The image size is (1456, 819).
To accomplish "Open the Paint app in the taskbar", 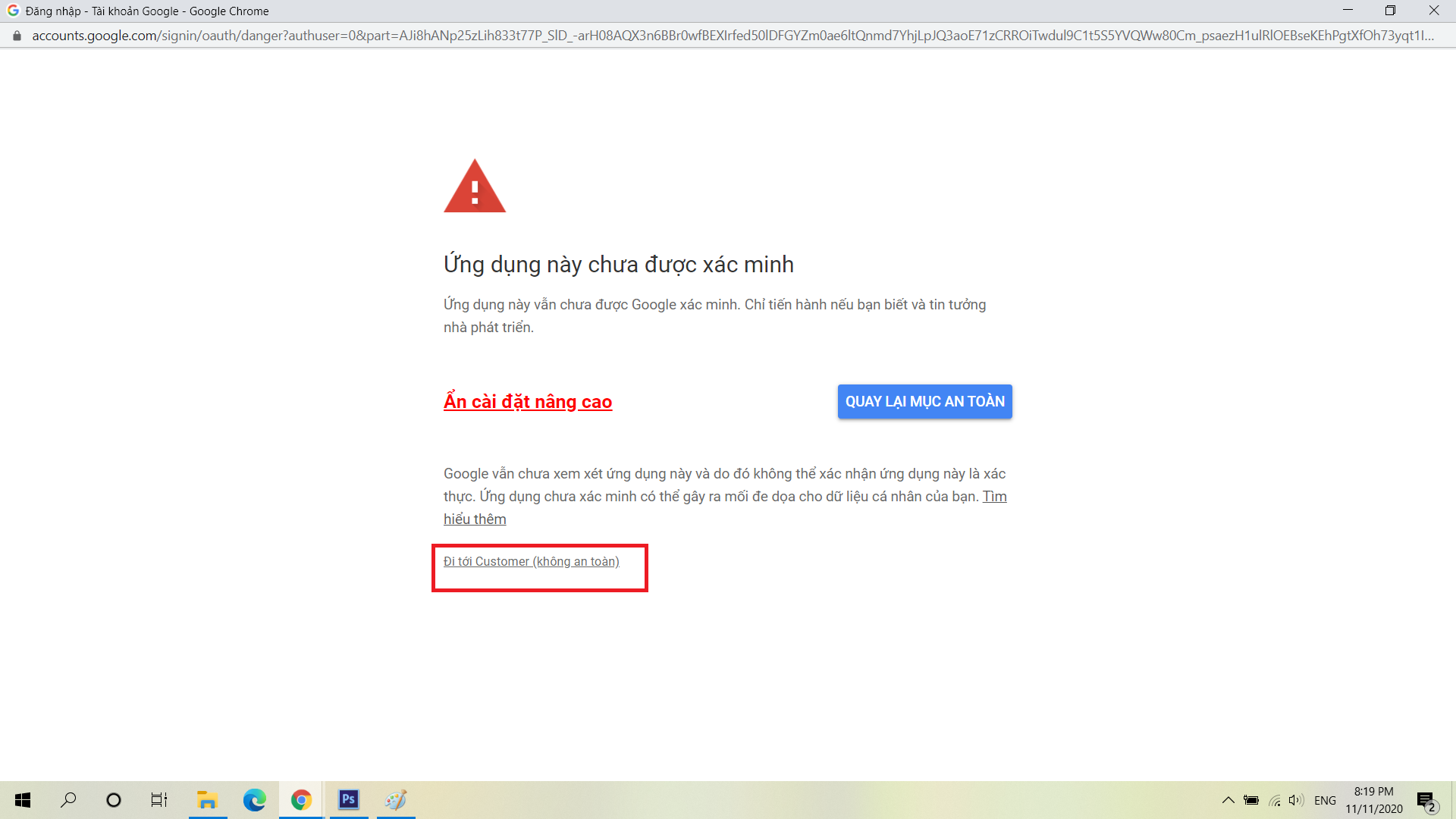I will click(396, 800).
